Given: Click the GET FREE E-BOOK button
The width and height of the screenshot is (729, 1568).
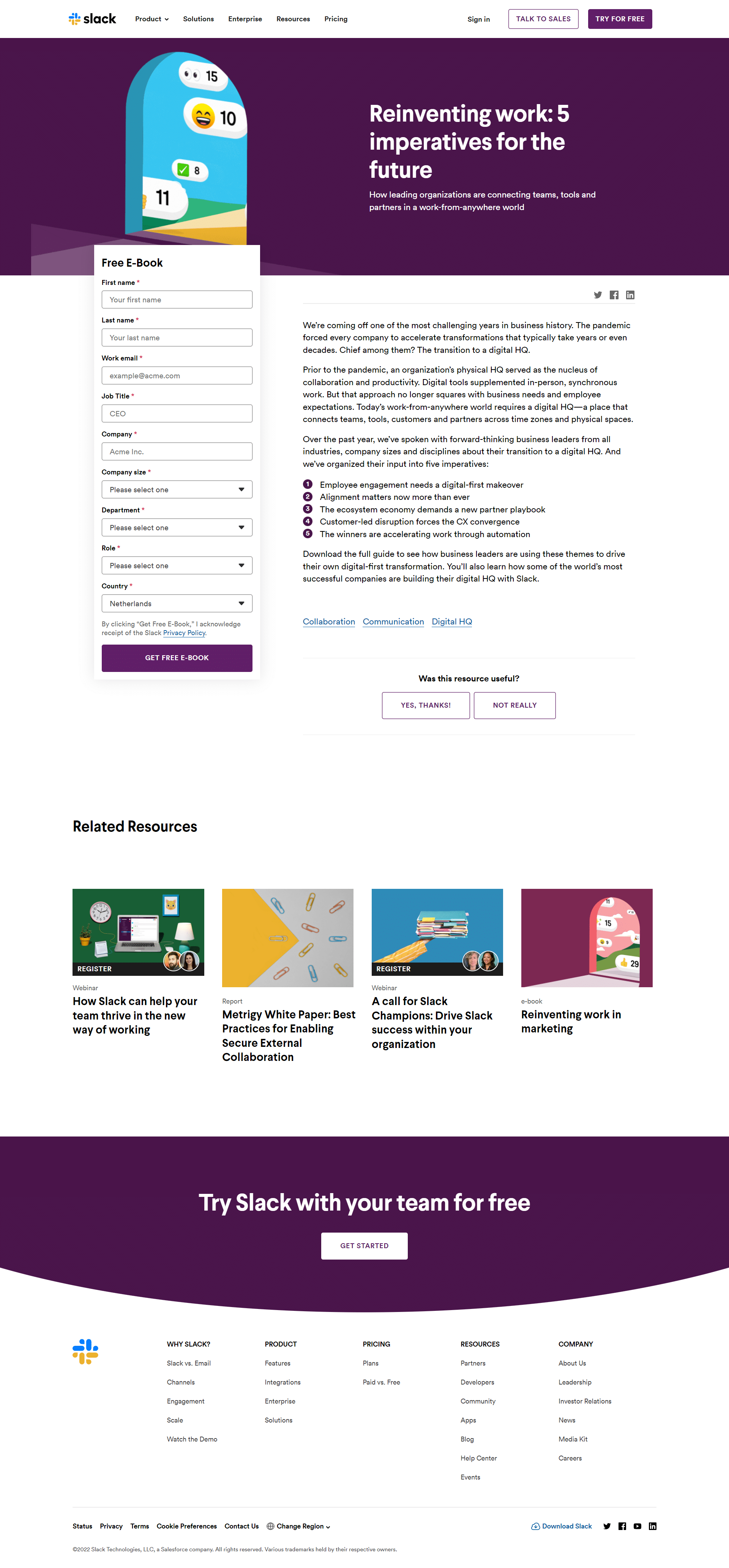Looking at the screenshot, I should (x=176, y=658).
